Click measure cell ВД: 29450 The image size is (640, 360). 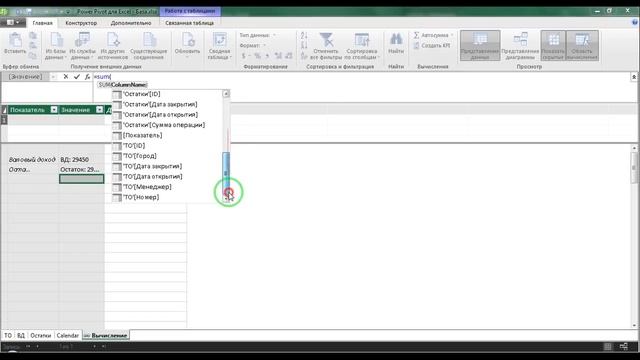click(x=82, y=160)
